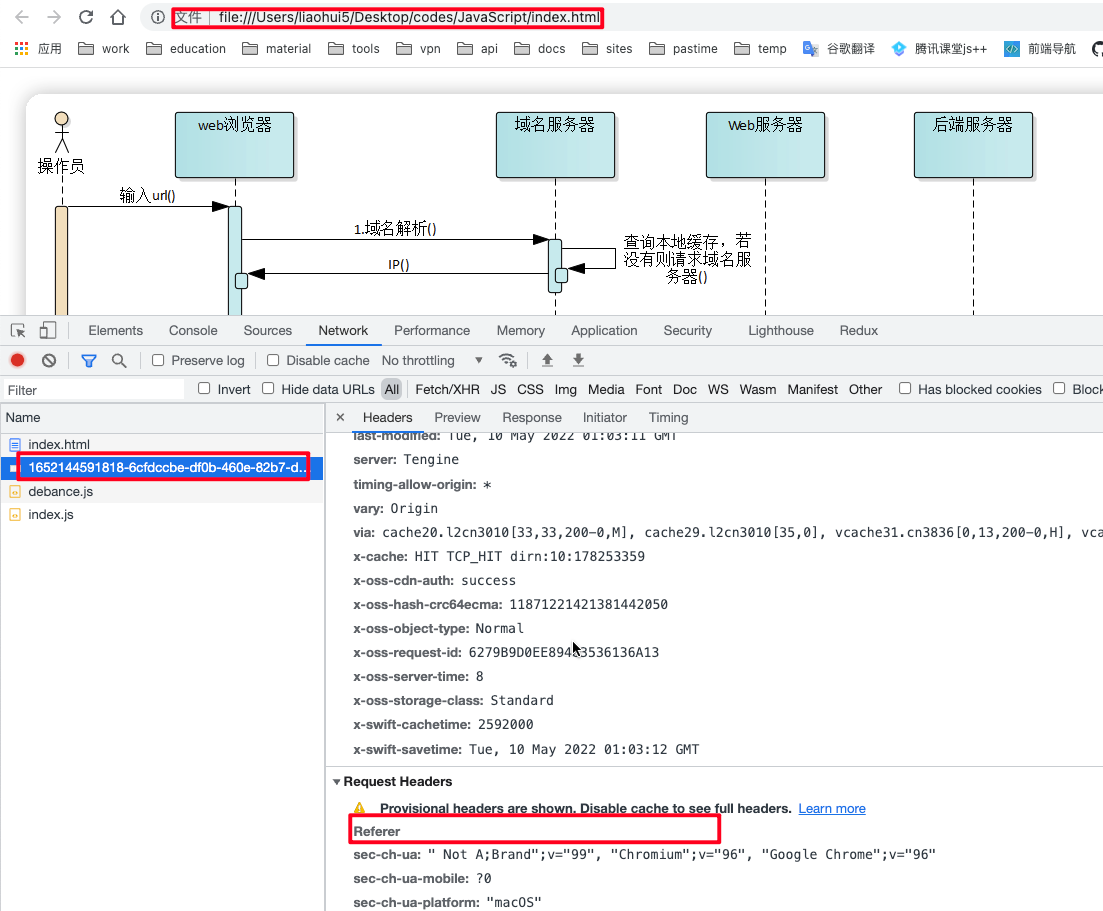Switch to the Elements panel tab
Viewport: 1103px width, 911px height.
tap(115, 331)
